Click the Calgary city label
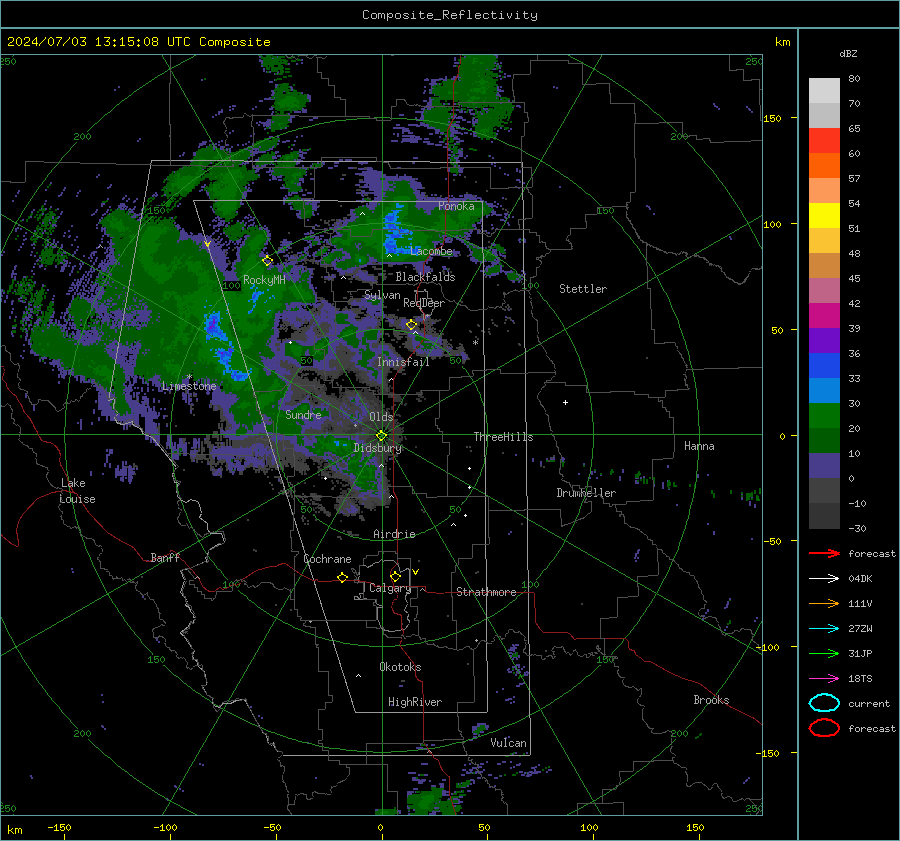This screenshot has height=841, width=900. click(x=390, y=588)
